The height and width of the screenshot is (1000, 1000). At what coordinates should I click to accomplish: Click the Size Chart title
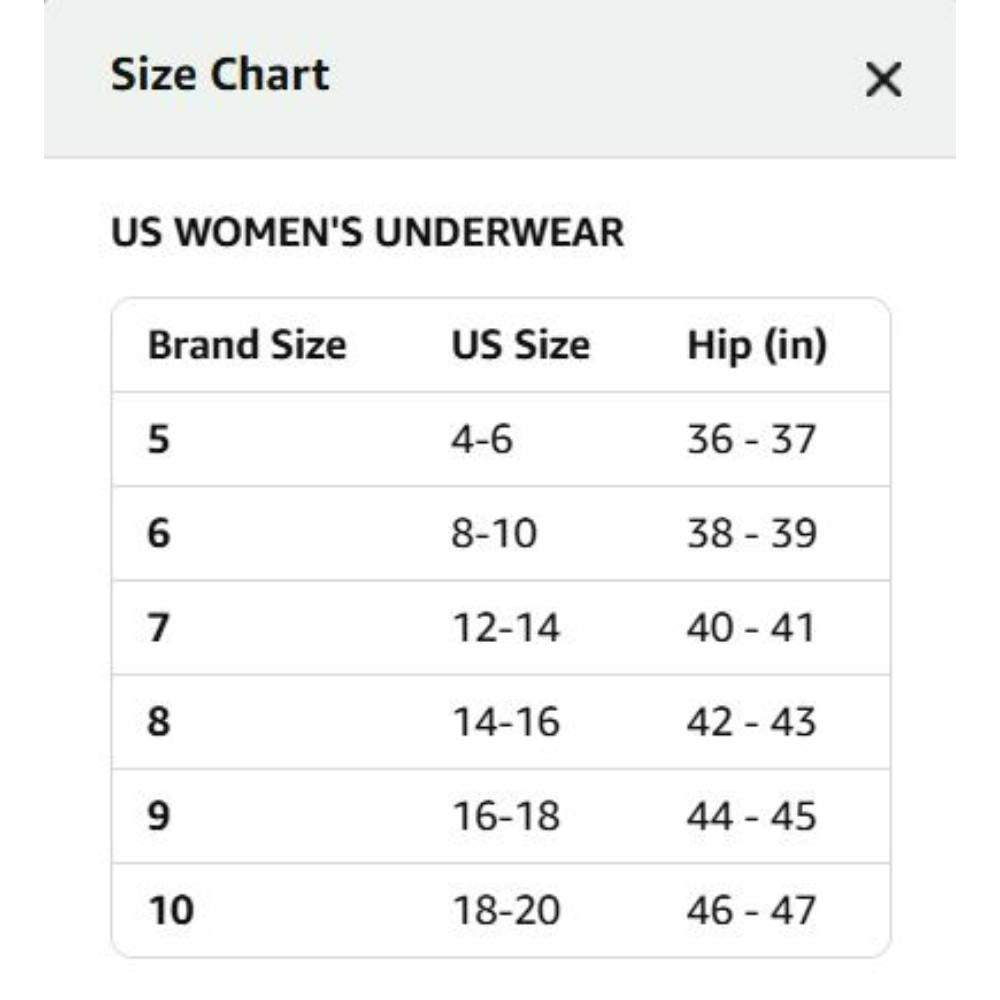(x=220, y=75)
